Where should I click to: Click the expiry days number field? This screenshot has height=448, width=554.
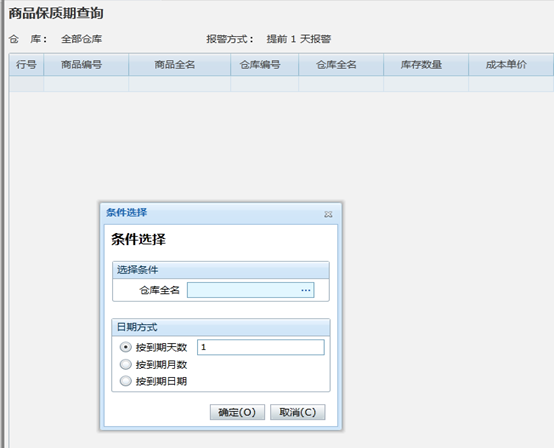tap(261, 347)
